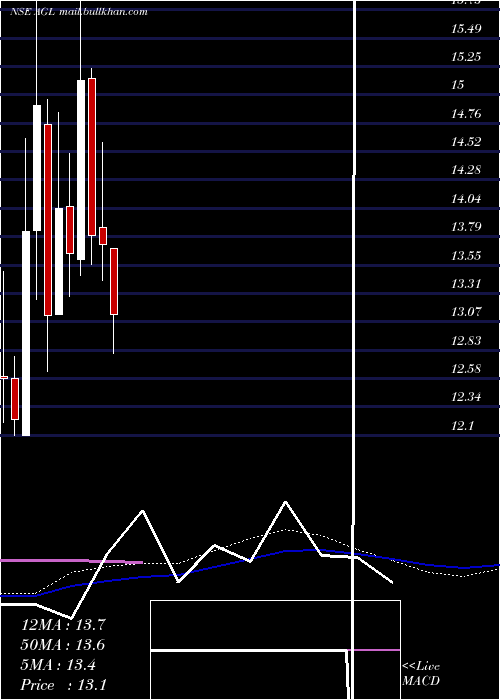Click the 15 price axis label
The image size is (500, 700).
coord(458,85)
